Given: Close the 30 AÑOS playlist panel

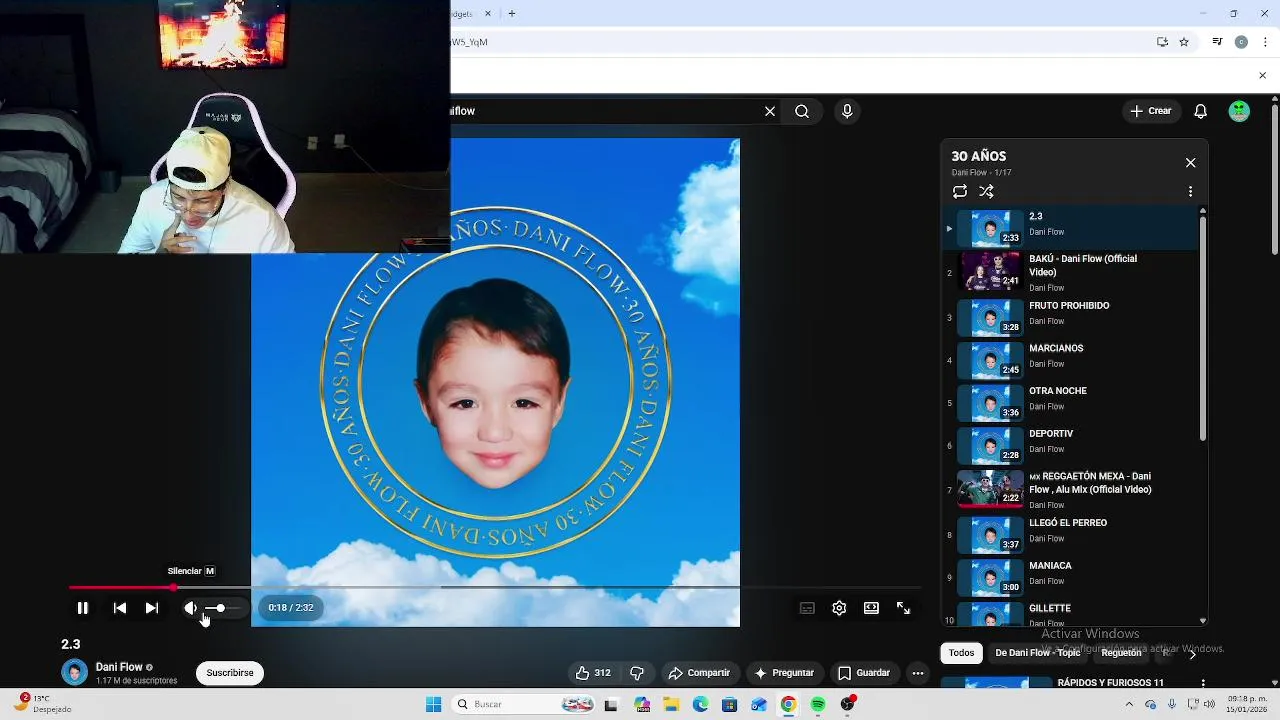Looking at the screenshot, I should pyautogui.click(x=1190, y=162).
